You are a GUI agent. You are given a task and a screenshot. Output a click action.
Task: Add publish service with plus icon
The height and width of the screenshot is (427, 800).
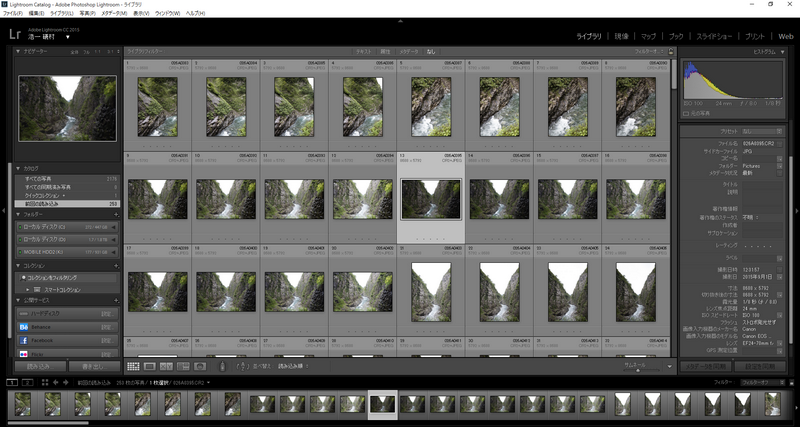[x=116, y=300]
